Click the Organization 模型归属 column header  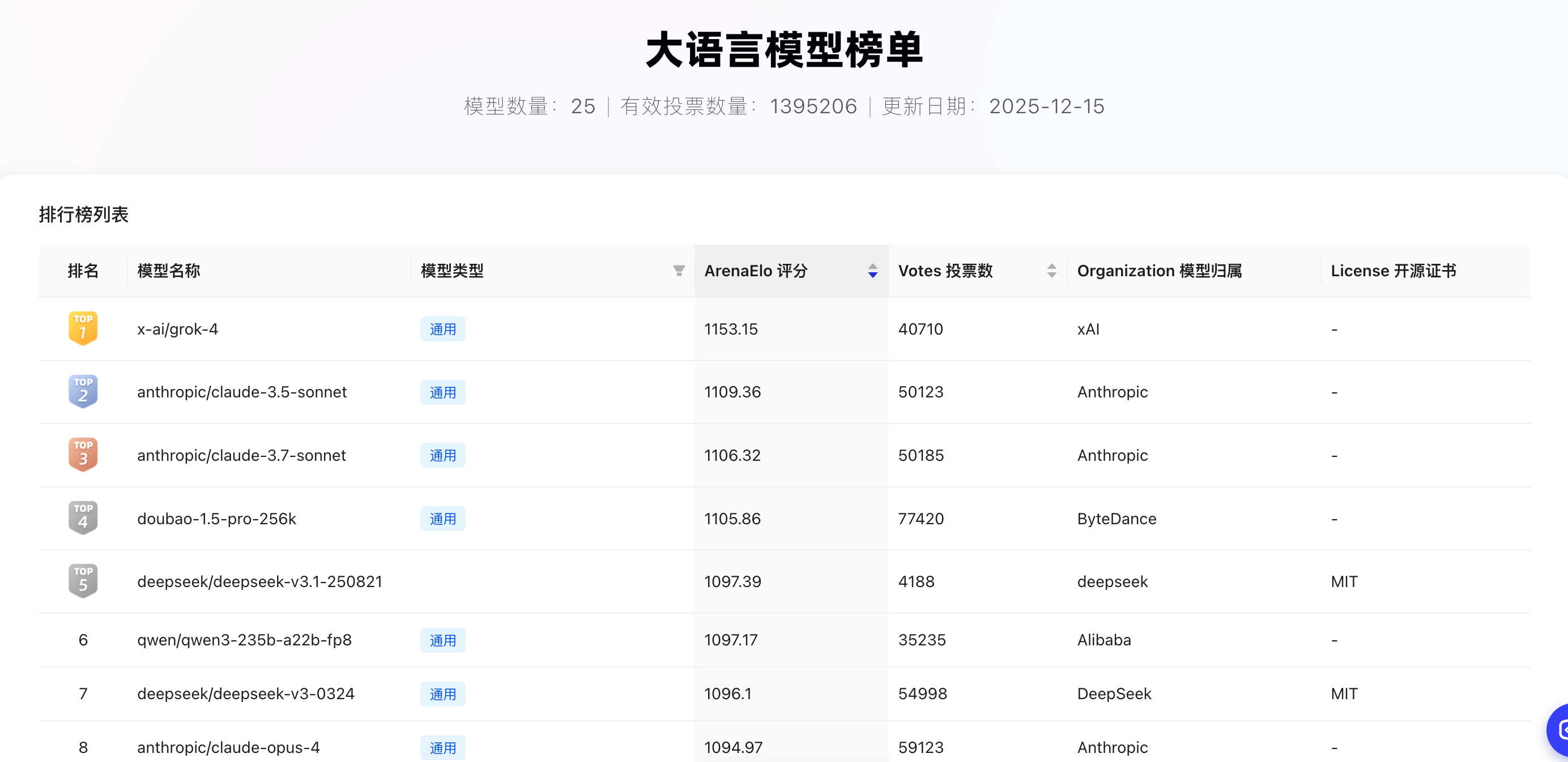coord(1159,271)
